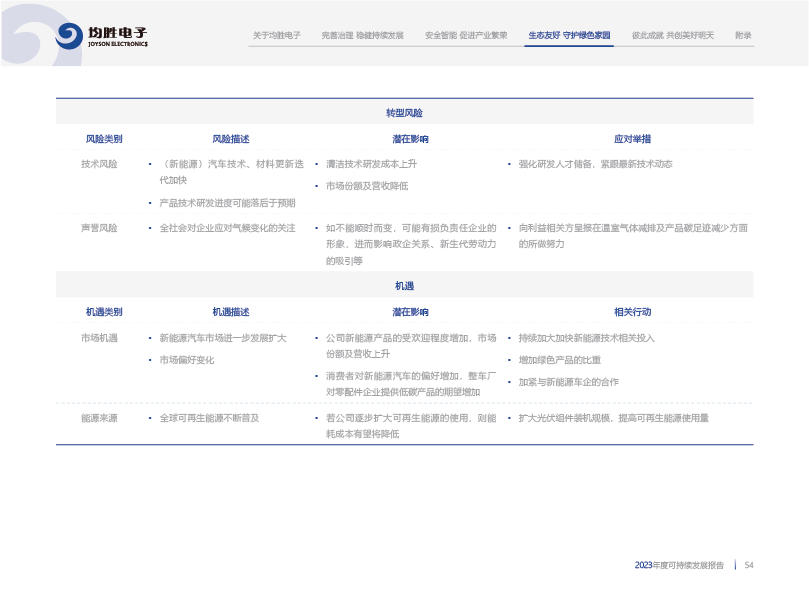Select 安全智能 促进产业繁荣 tab
Viewport: 809px width, 596px height.
[466, 35]
